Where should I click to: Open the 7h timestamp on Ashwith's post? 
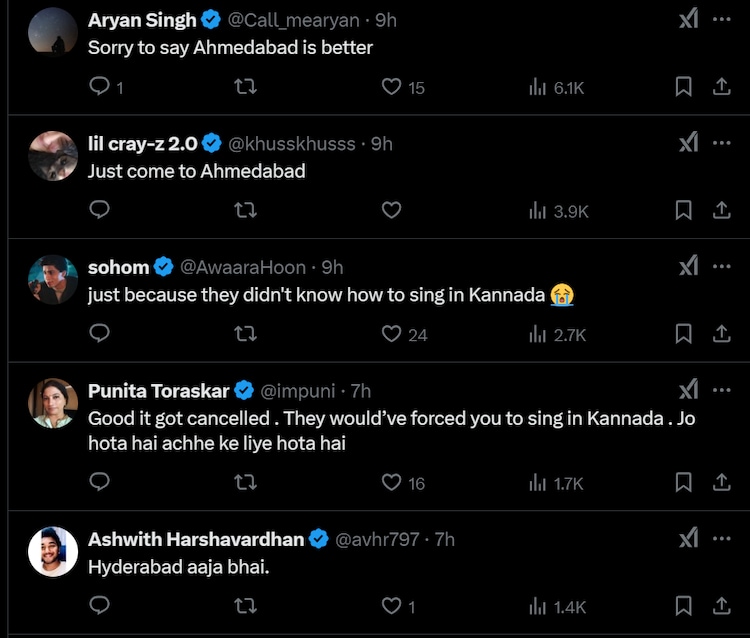pos(444,539)
